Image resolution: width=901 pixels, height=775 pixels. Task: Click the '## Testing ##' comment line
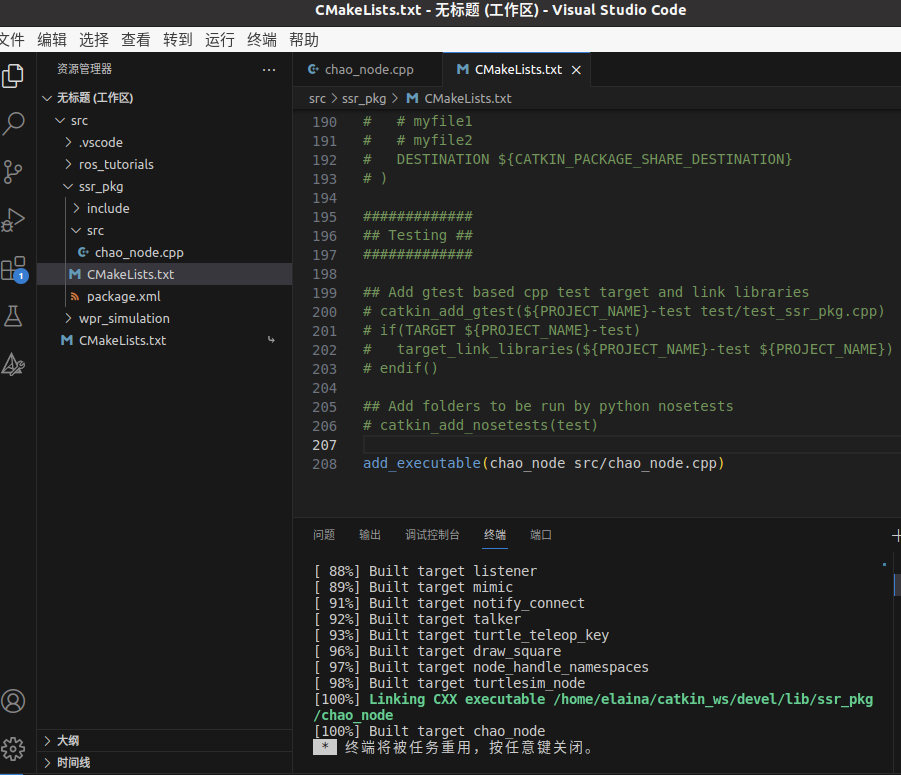[418, 236]
